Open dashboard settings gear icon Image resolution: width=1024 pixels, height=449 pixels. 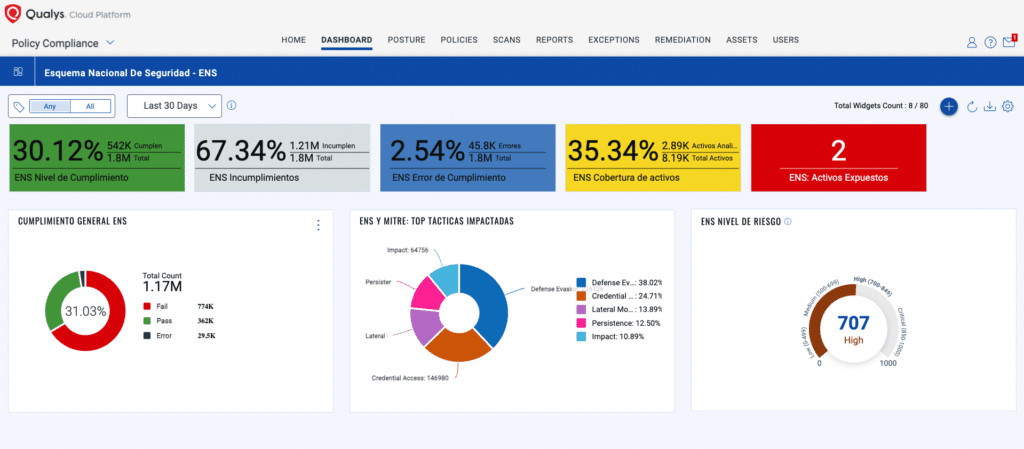click(1008, 106)
